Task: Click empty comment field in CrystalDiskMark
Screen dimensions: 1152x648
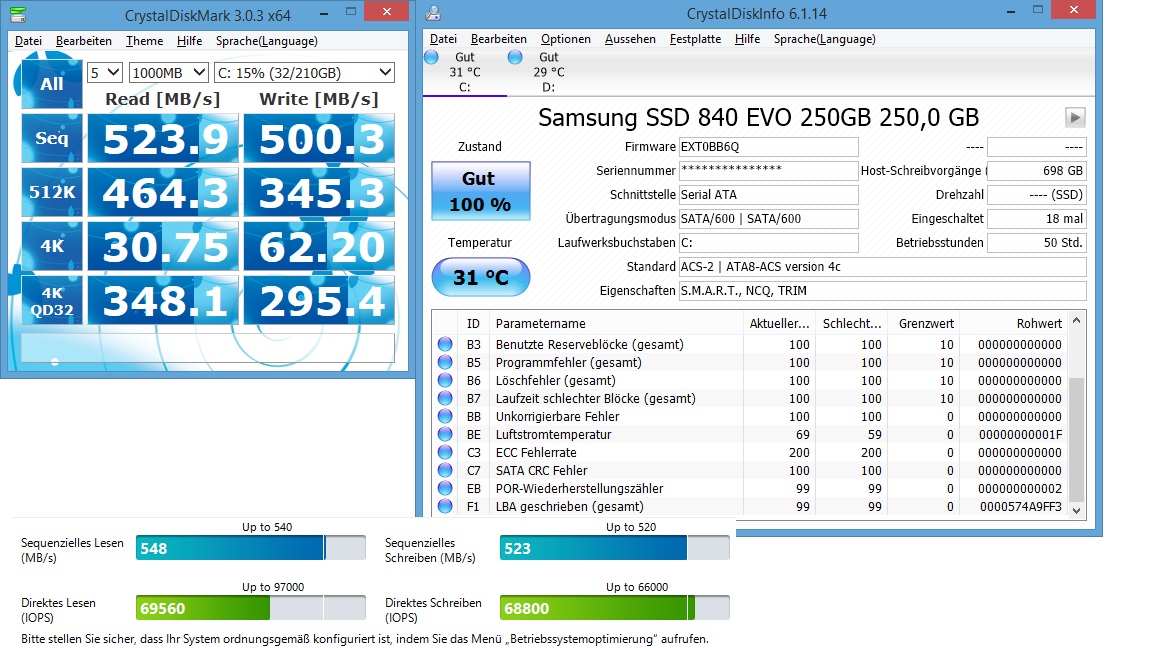Action: [208, 348]
